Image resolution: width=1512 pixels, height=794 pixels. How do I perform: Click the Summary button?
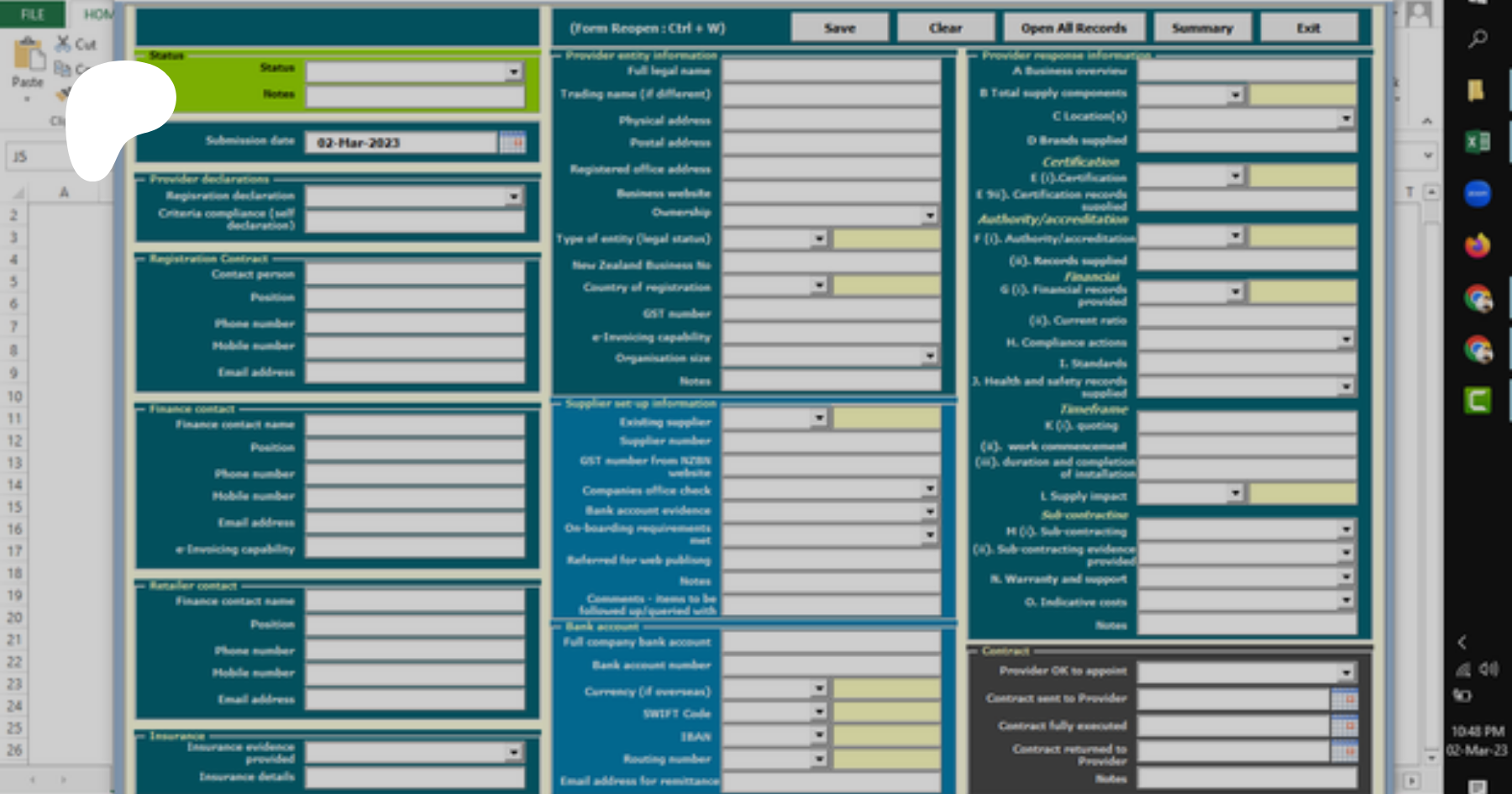(x=1202, y=28)
